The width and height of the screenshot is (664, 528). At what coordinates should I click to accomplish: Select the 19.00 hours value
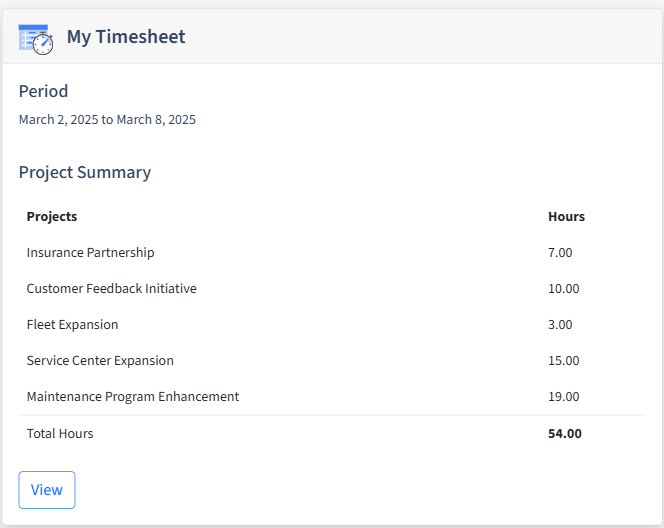click(563, 396)
